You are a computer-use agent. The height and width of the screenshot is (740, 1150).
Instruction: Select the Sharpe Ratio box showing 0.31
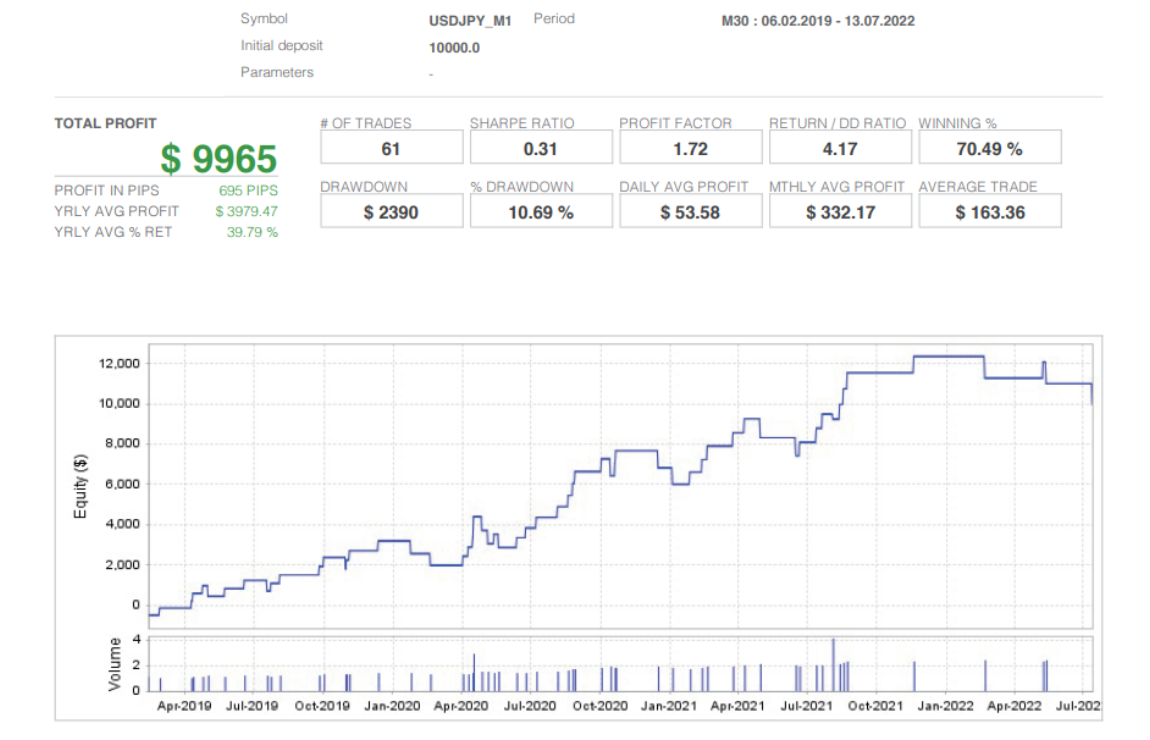tap(541, 148)
